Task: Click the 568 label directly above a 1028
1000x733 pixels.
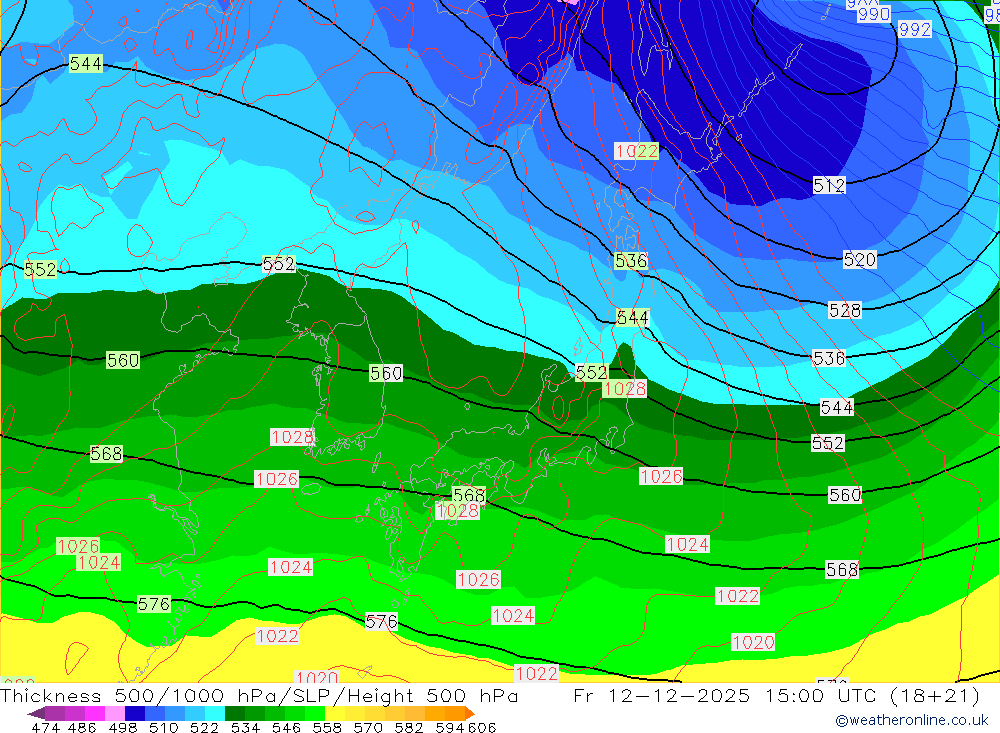Action: point(469,495)
